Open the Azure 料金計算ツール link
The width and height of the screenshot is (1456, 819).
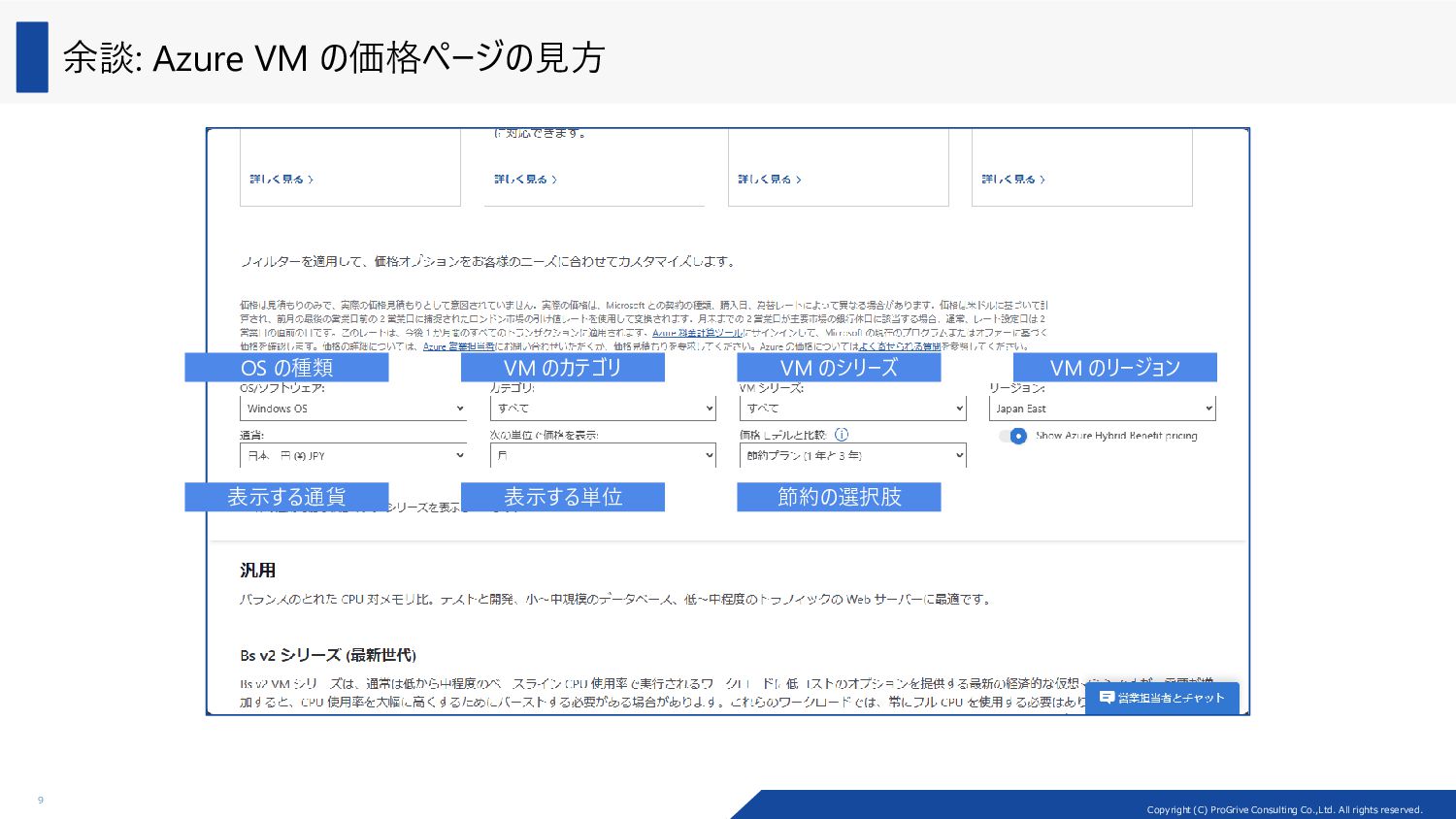(x=697, y=333)
